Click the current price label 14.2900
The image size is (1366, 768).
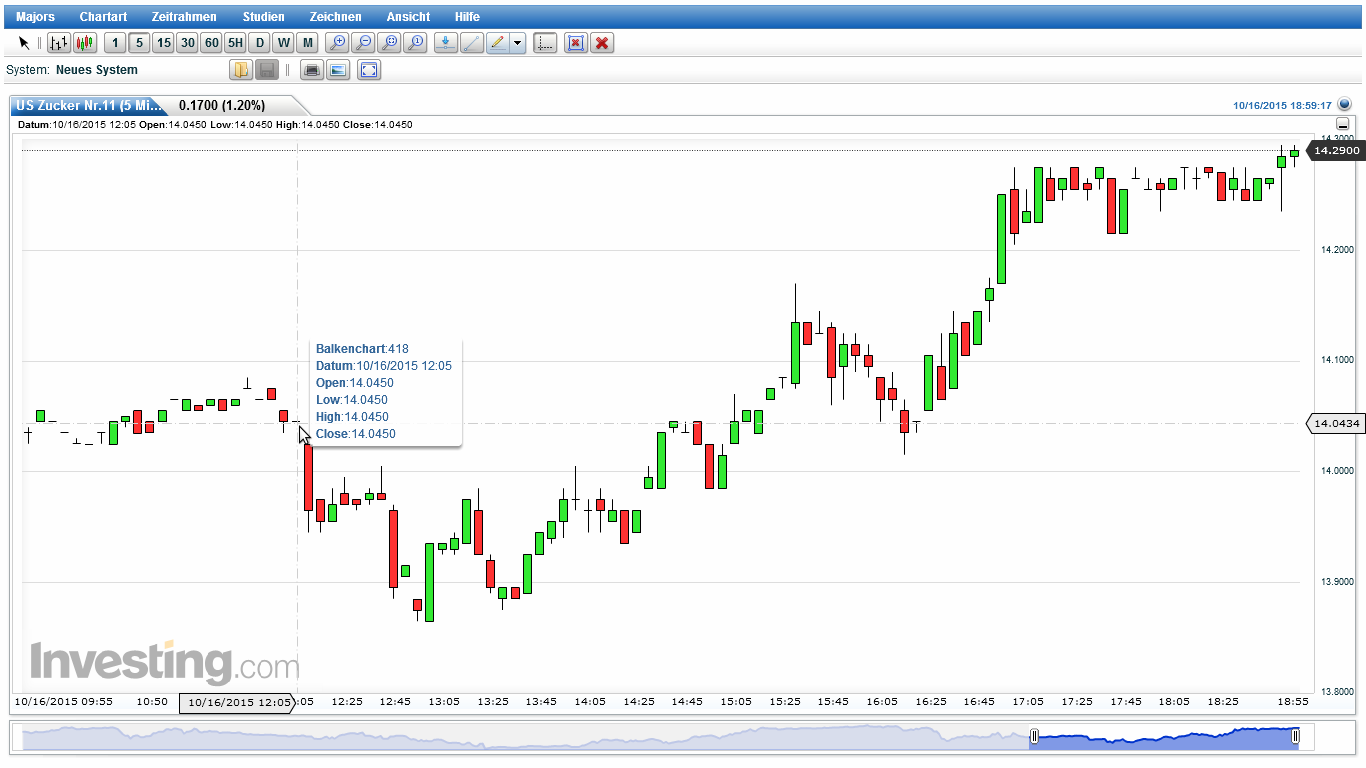[x=1336, y=150]
